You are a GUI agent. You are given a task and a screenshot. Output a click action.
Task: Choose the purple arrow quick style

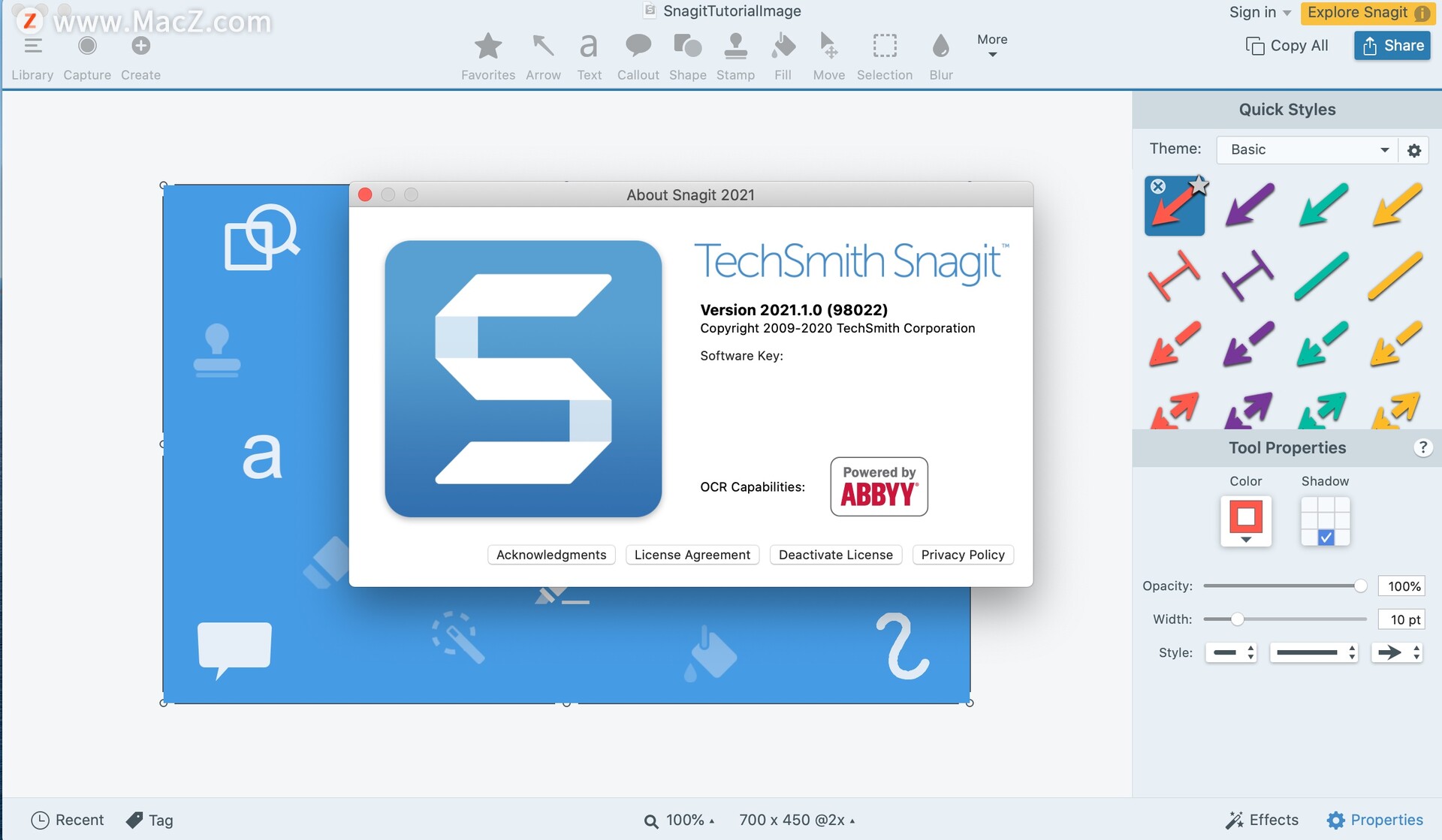point(1249,205)
